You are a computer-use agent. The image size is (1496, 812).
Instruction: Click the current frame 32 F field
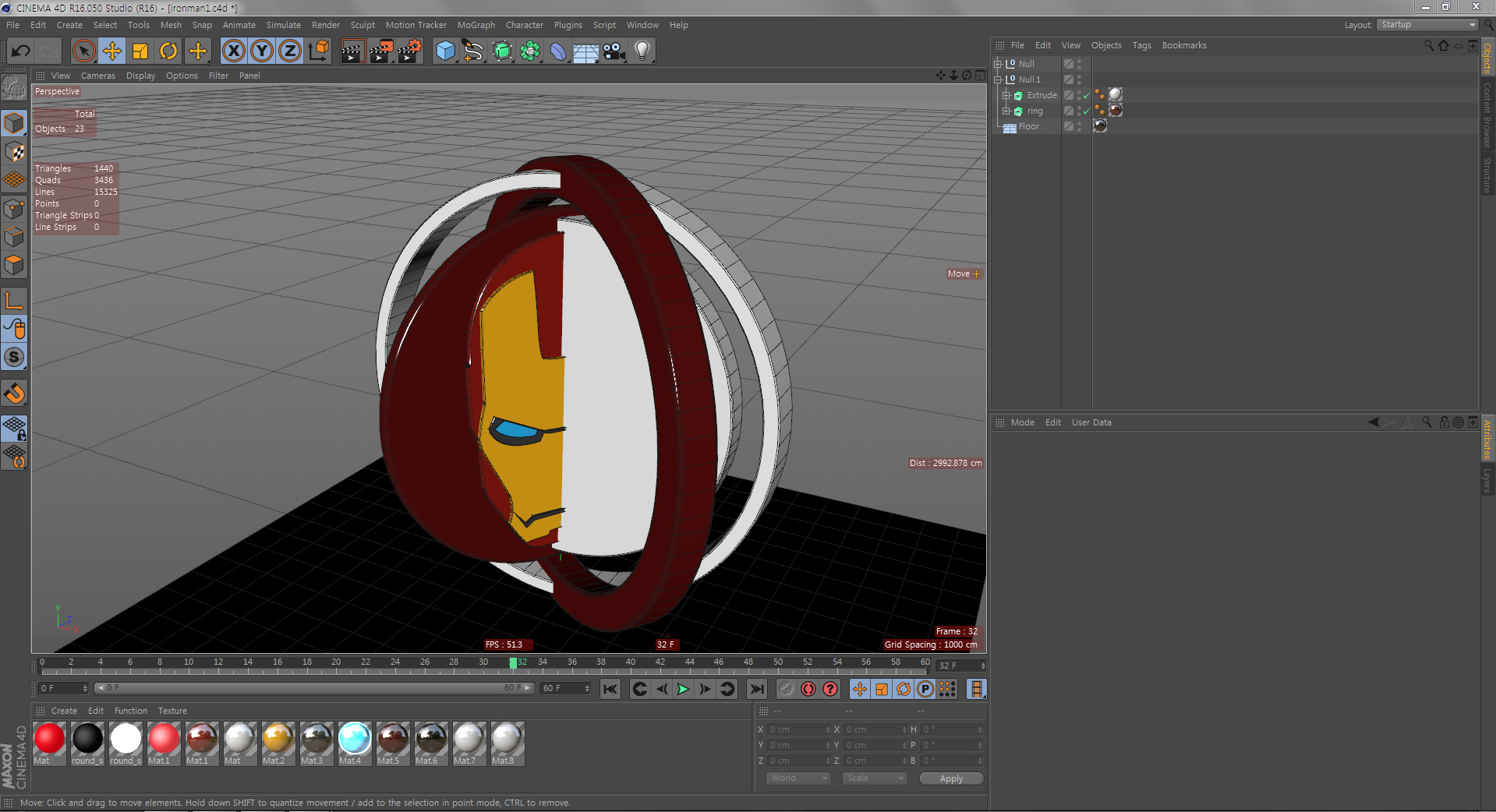(961, 665)
